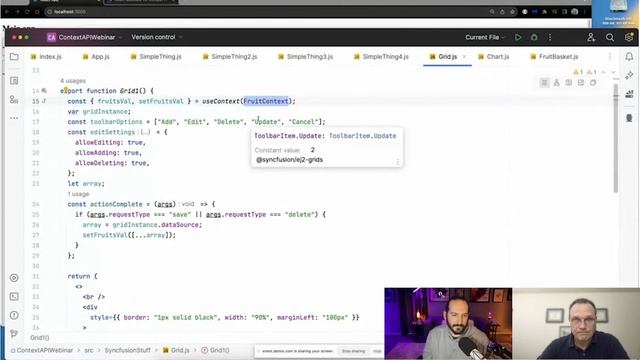Run the current file
Screen dimensions: 640x360
click(x=518, y=37)
